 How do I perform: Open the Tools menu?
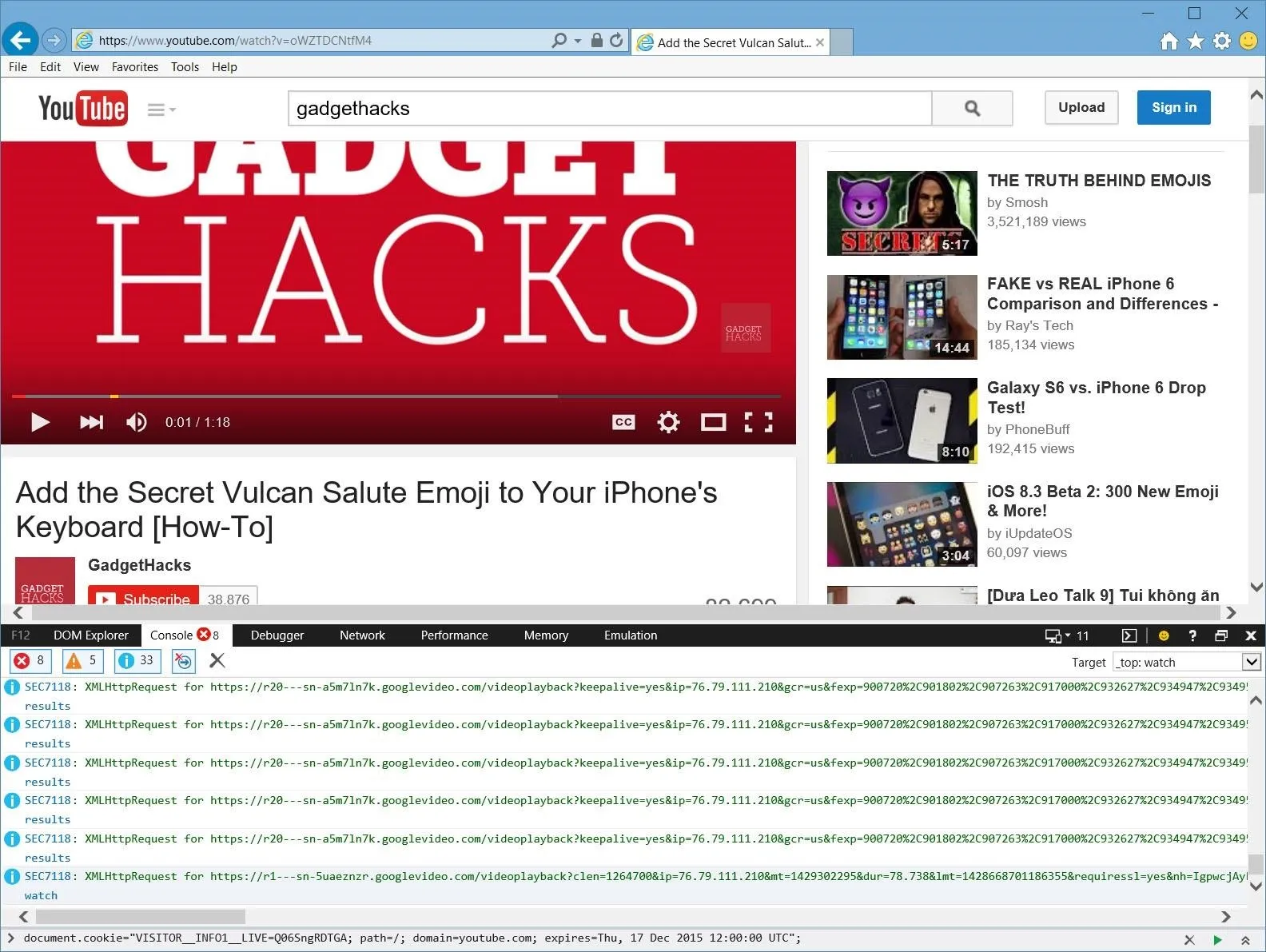pos(185,67)
